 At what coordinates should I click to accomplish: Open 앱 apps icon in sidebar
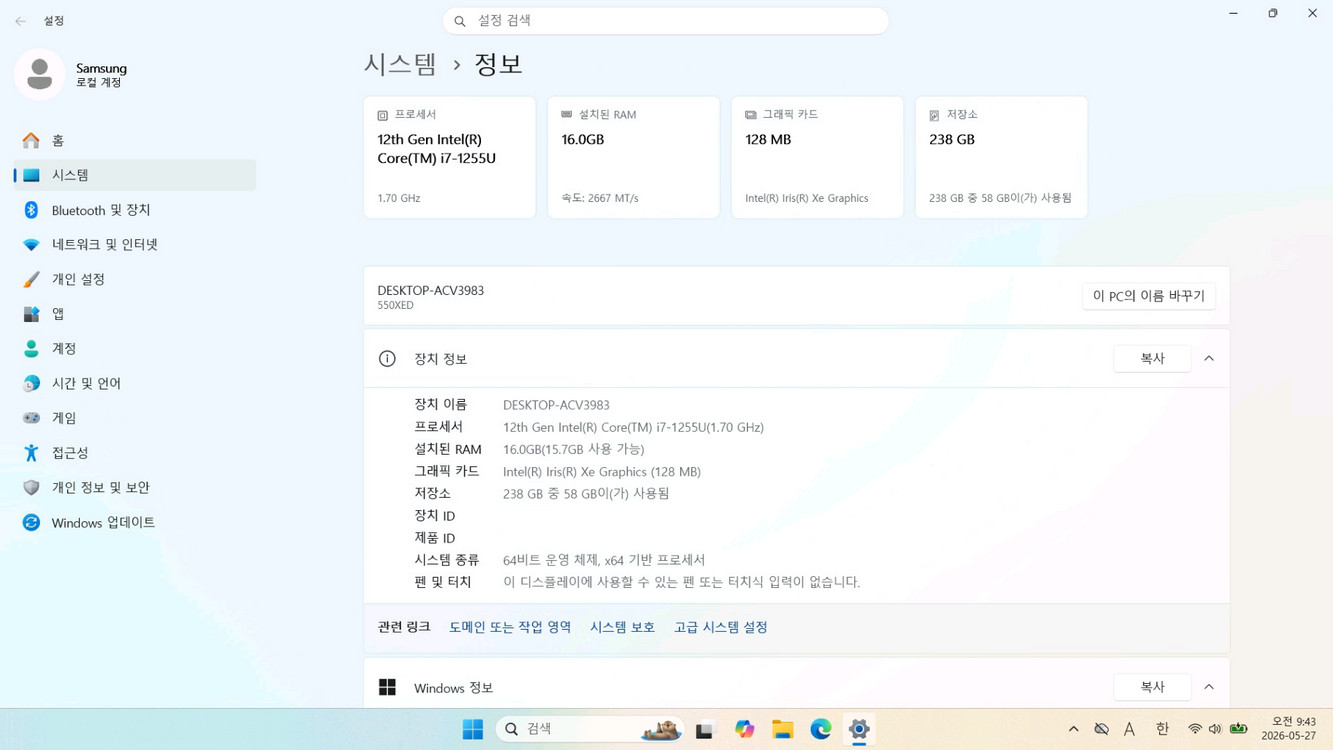32,314
